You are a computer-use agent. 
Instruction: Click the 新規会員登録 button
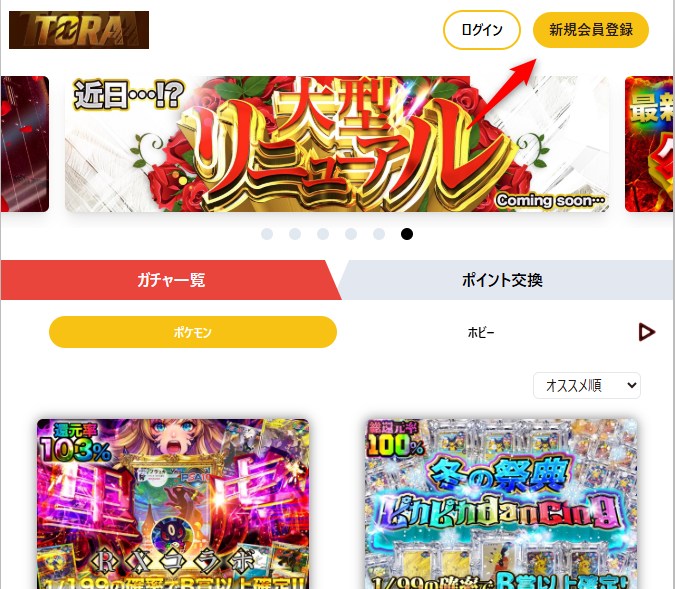[x=591, y=30]
